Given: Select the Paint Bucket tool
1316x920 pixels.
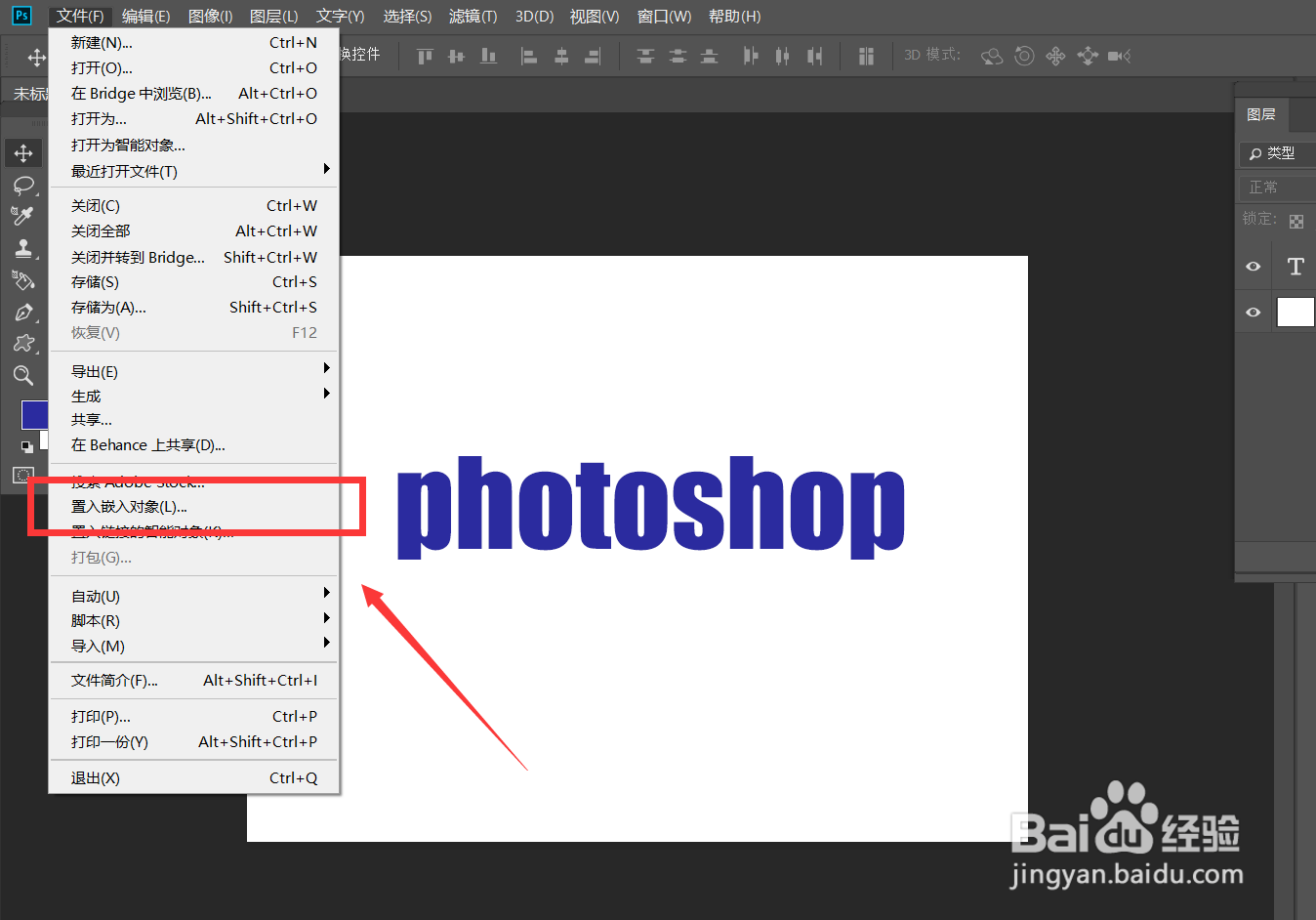Looking at the screenshot, I should click(23, 280).
